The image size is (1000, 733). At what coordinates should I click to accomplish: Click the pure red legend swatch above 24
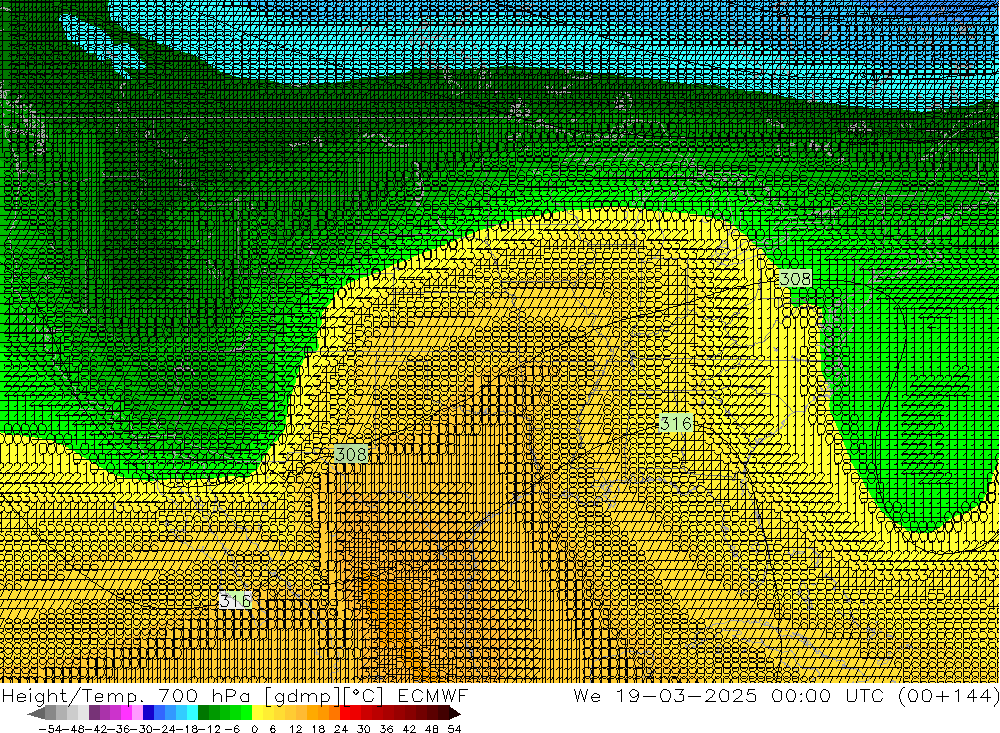point(345,713)
